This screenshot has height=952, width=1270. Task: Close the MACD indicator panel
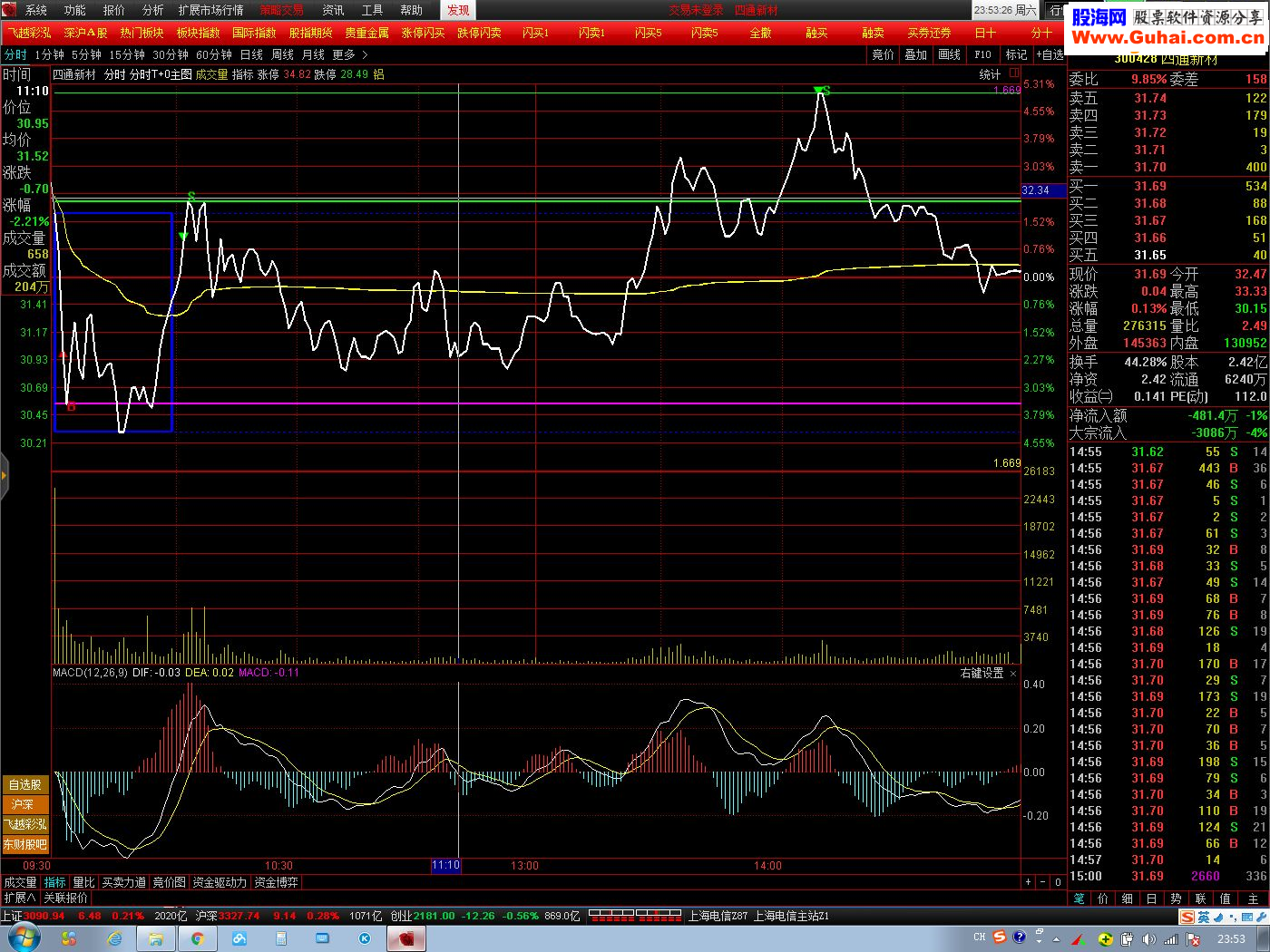(x=1013, y=674)
